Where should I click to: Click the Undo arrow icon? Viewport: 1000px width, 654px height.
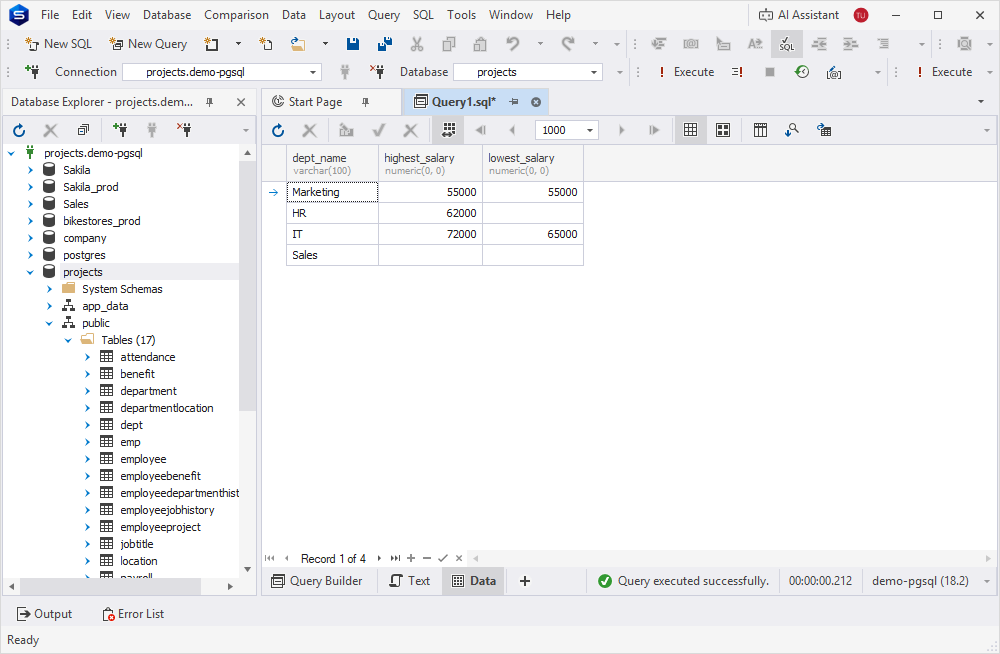512,44
